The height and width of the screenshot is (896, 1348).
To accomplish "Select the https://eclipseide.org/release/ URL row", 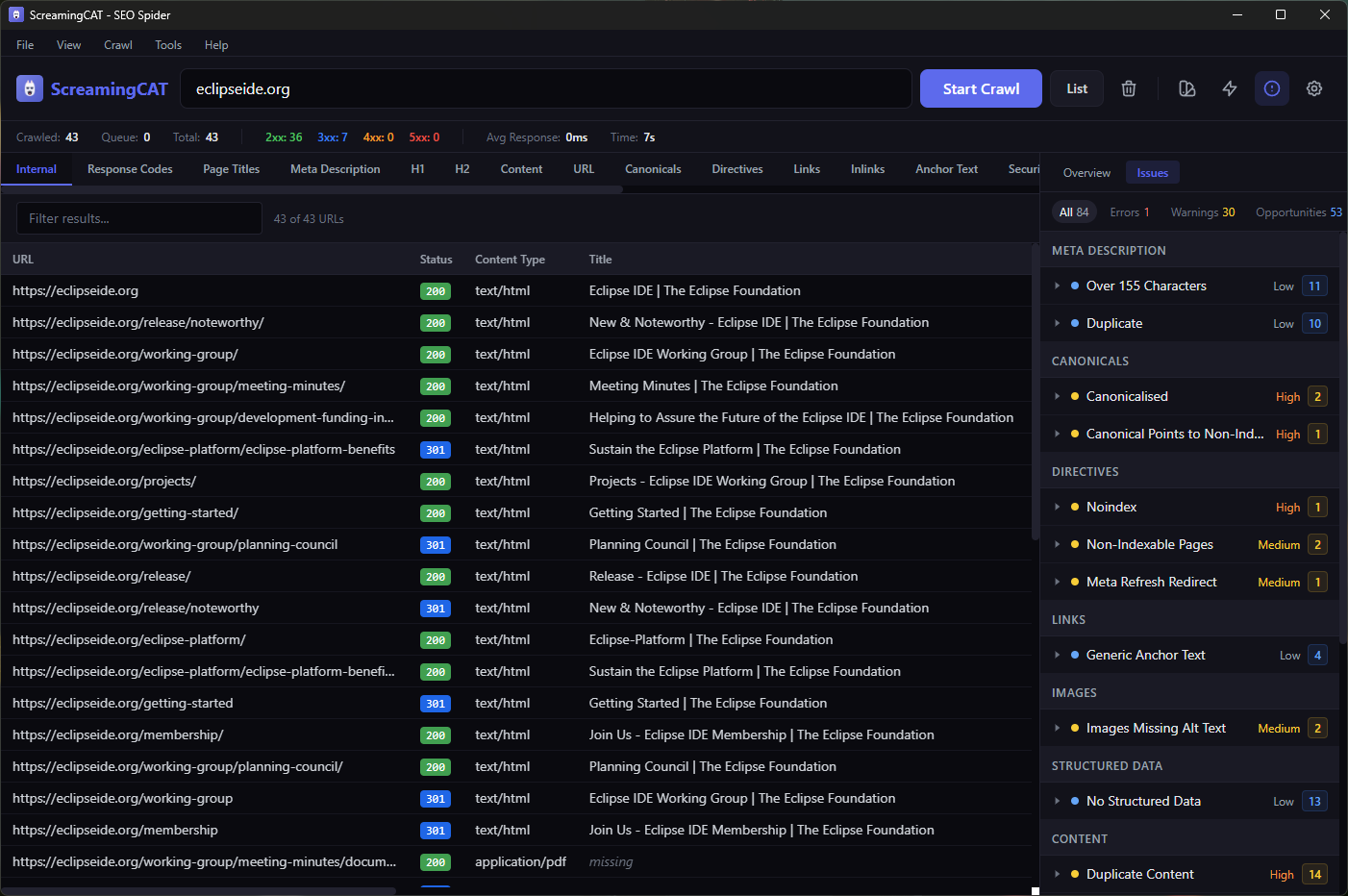I will coord(515,576).
